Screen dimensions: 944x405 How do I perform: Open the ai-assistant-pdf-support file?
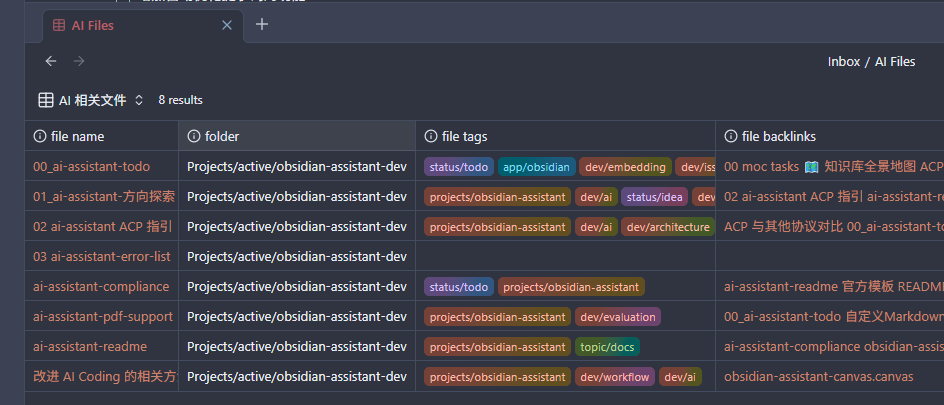click(x=103, y=317)
